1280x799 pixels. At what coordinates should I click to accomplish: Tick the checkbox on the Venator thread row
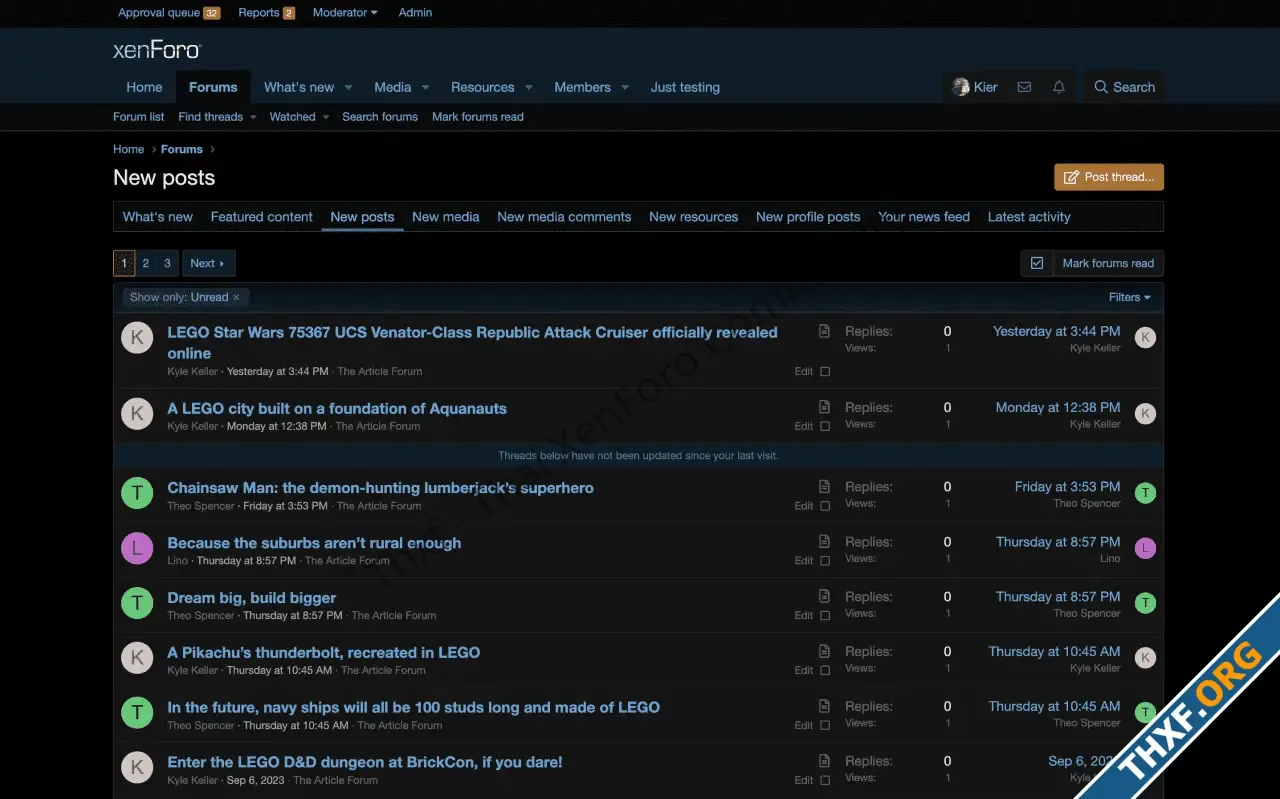[825, 371]
